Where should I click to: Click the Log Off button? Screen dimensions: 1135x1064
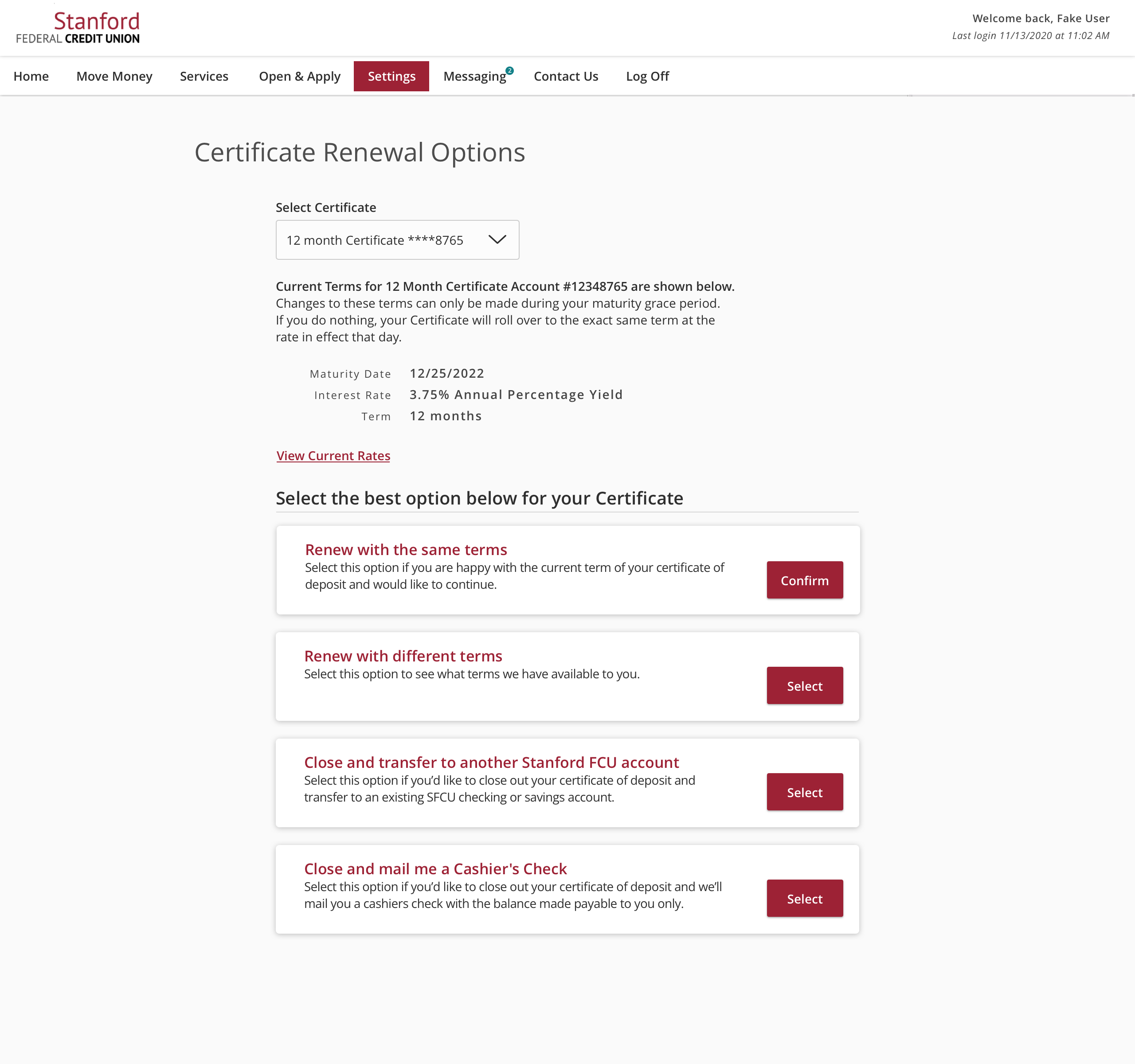click(648, 75)
